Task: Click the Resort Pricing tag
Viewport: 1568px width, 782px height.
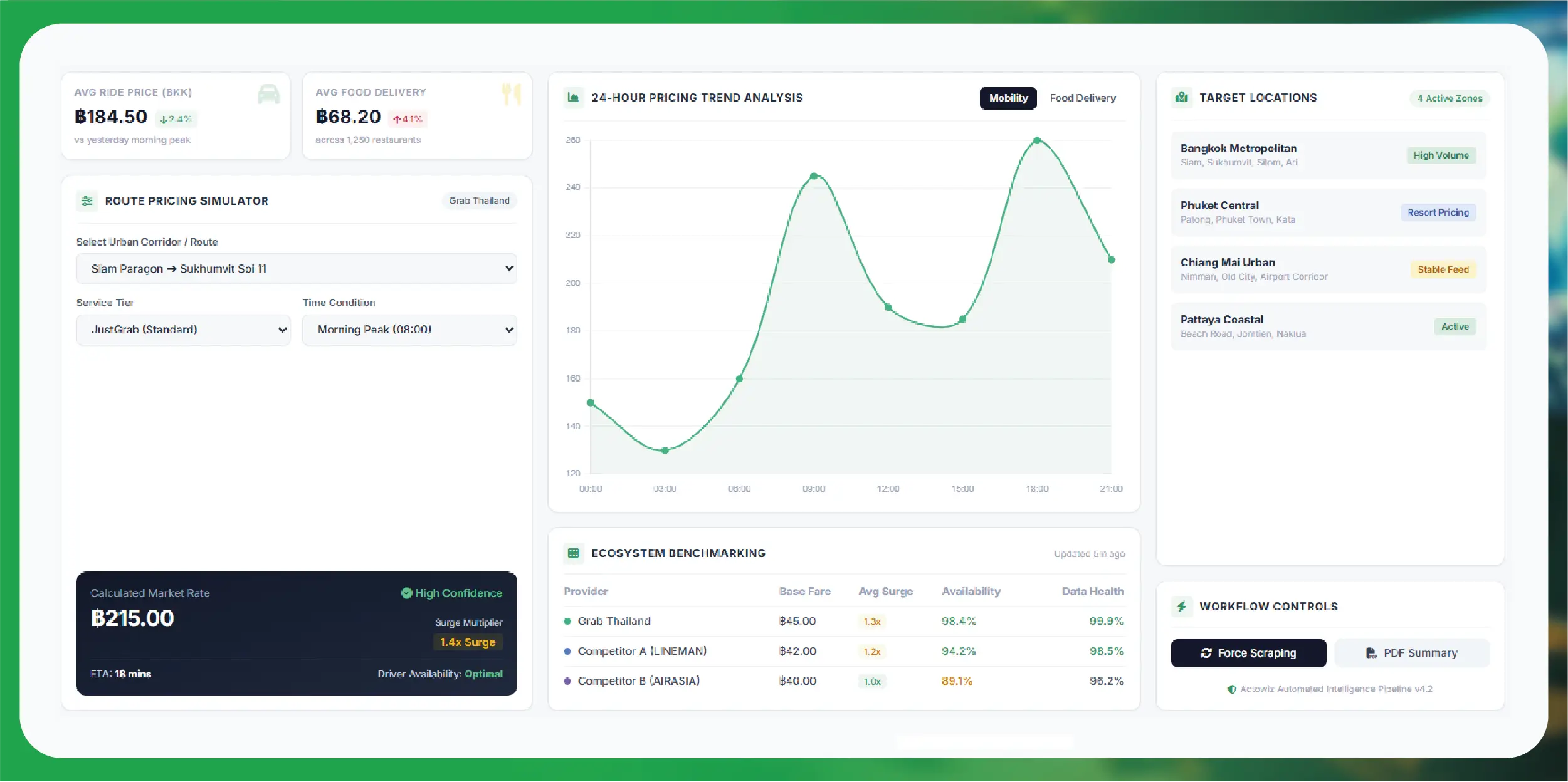Action: [1438, 212]
